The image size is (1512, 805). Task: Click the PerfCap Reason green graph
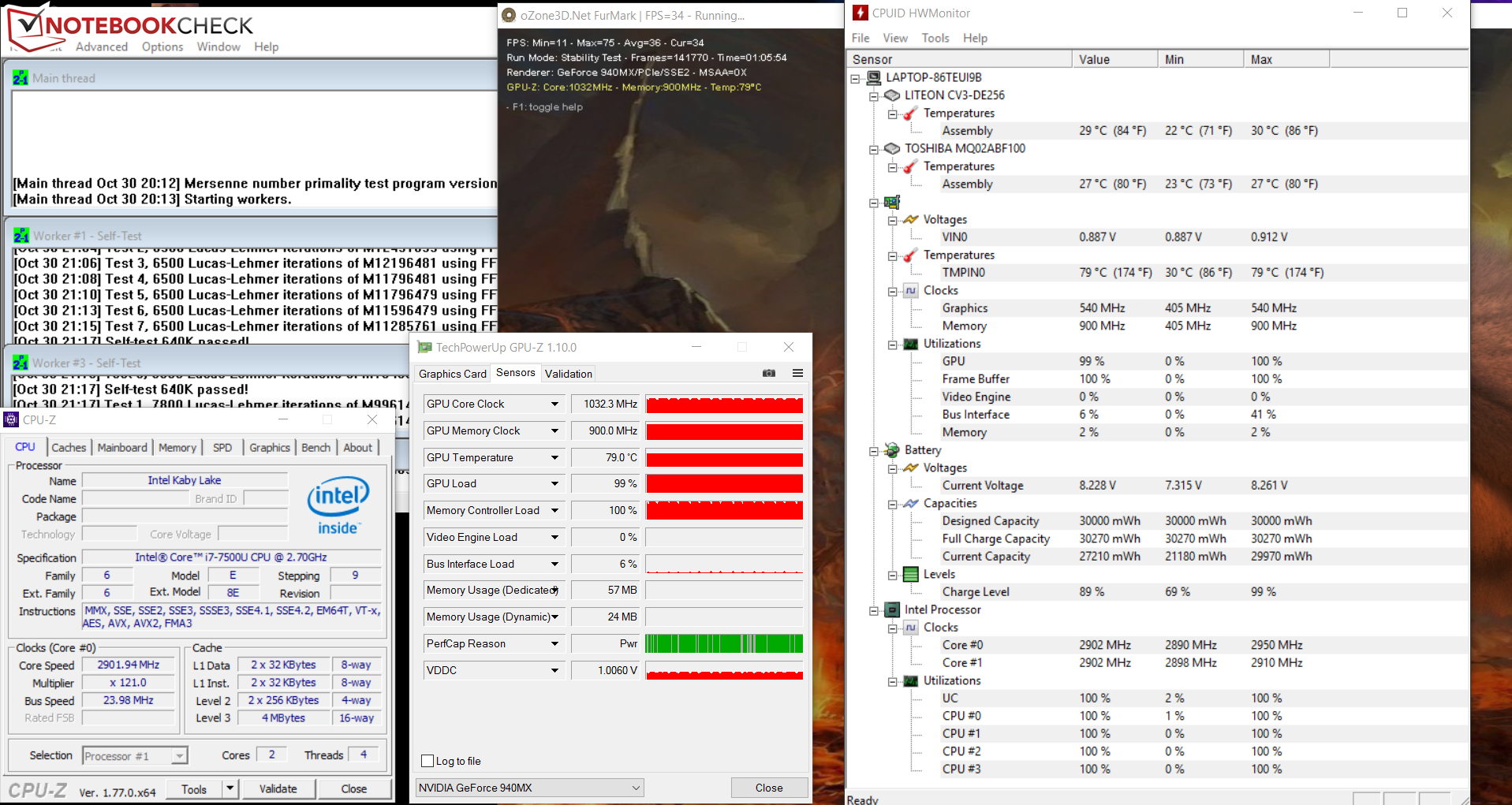point(724,644)
